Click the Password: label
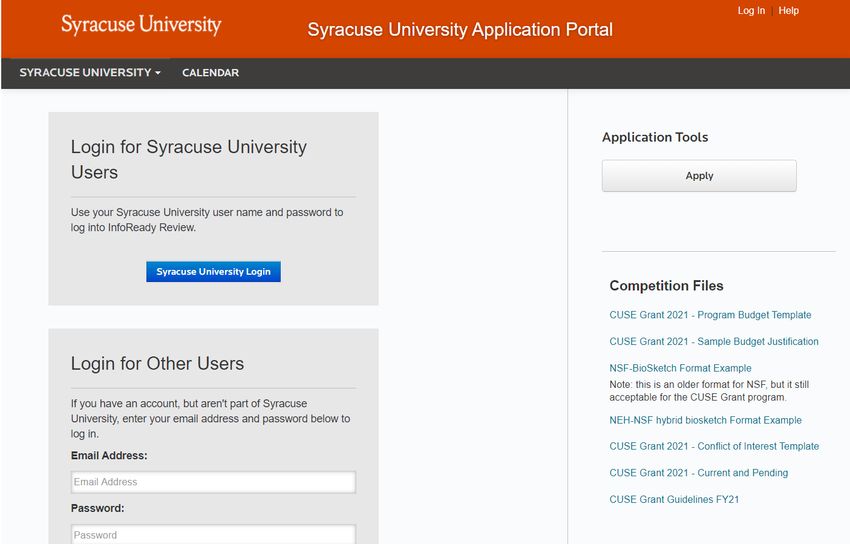 [x=98, y=508]
